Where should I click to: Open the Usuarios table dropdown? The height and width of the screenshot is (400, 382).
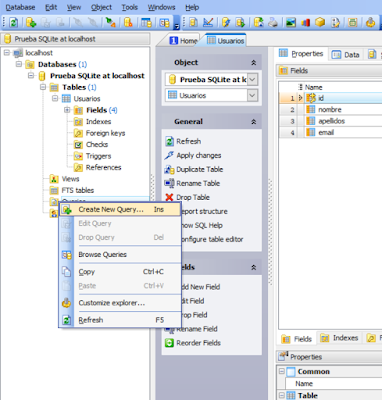point(253,96)
